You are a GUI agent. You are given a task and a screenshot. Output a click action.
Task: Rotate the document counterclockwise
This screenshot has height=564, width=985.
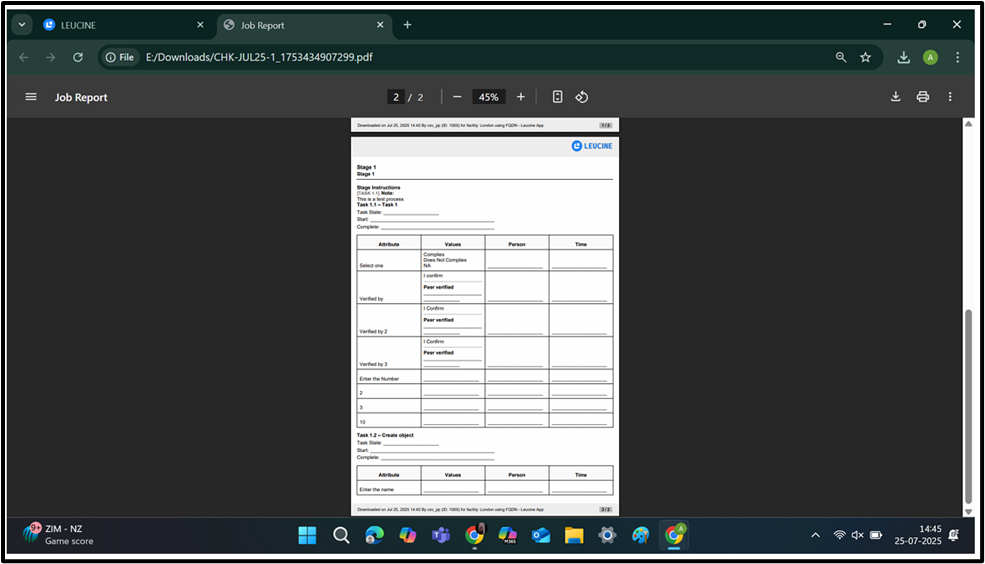(581, 97)
